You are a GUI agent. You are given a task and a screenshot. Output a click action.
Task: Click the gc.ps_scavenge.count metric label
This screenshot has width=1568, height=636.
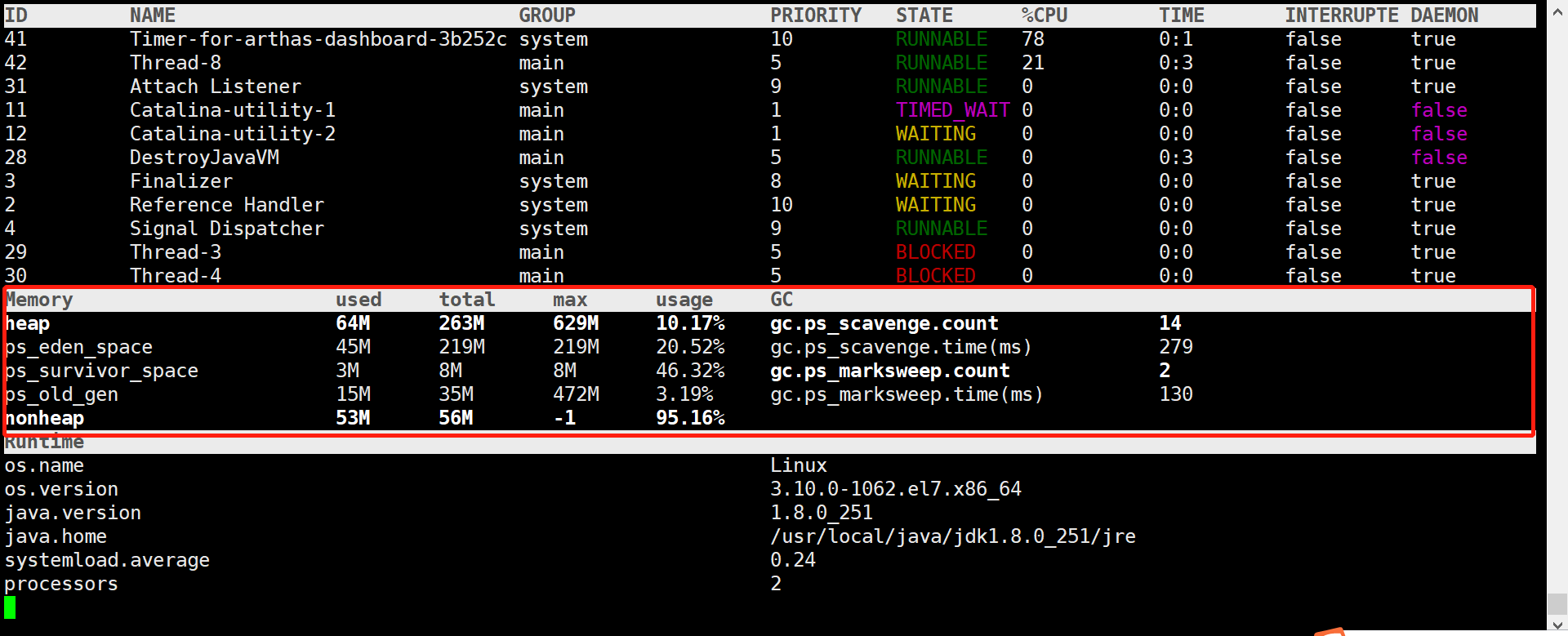pyautogui.click(x=884, y=323)
